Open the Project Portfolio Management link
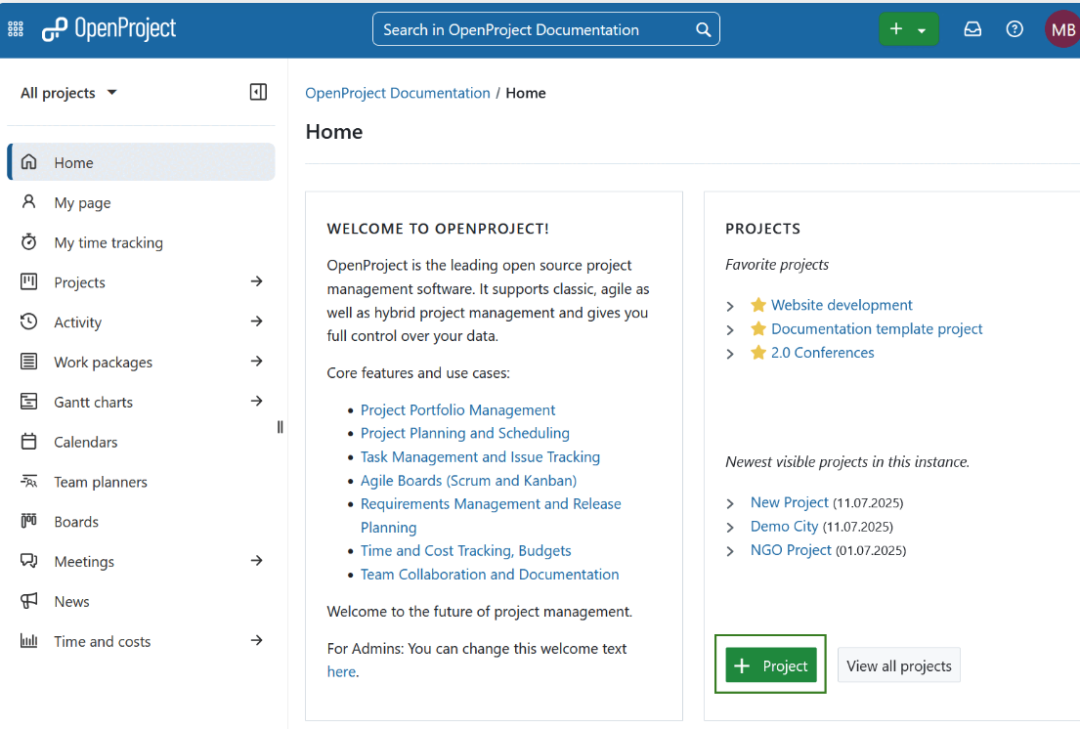 click(457, 410)
